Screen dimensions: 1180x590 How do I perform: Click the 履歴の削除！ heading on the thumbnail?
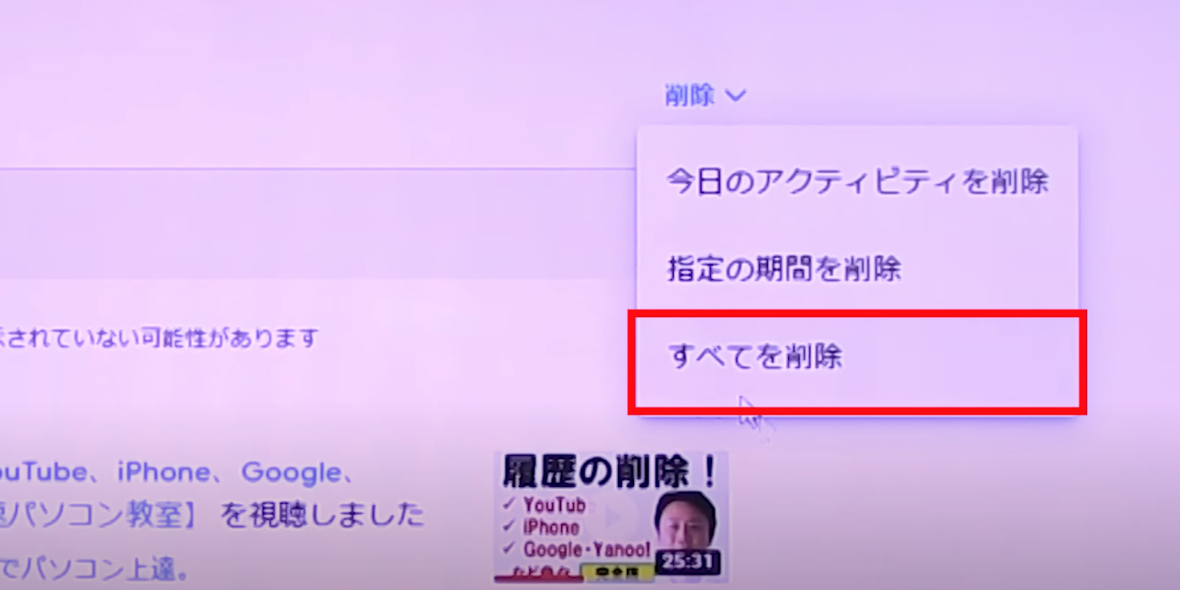point(610,473)
